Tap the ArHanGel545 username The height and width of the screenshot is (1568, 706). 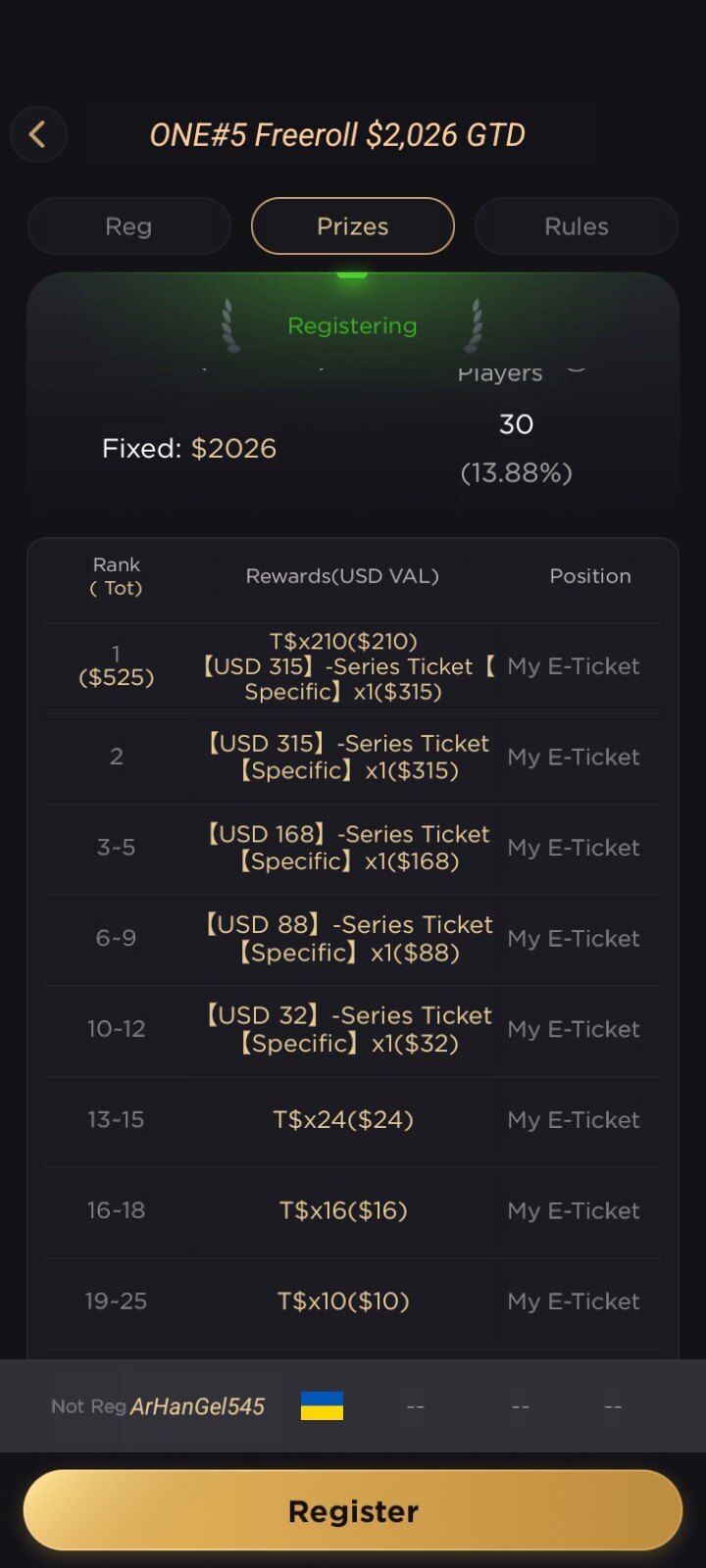click(x=197, y=1407)
